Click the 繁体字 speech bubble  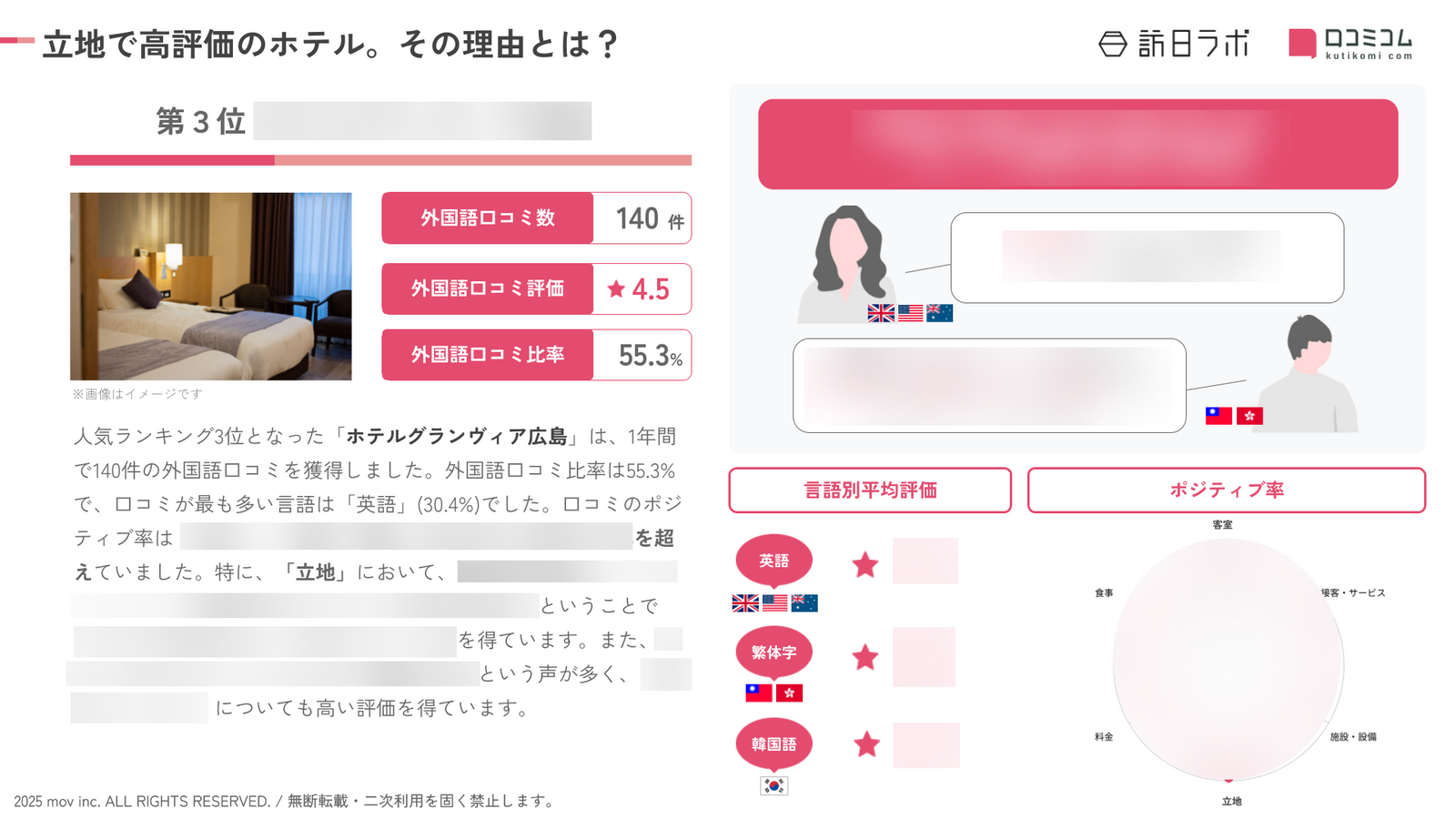[773, 652]
